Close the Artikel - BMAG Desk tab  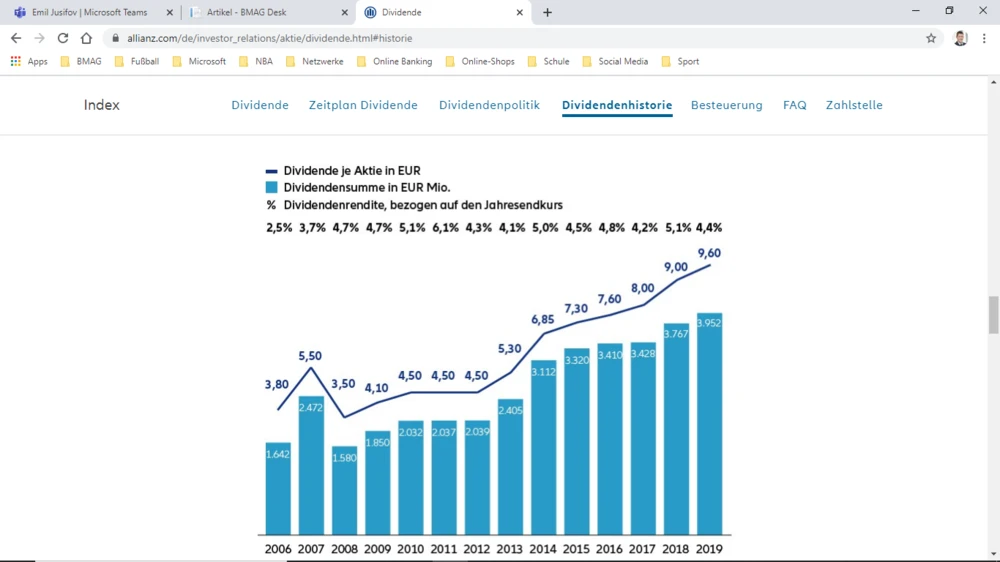click(343, 13)
